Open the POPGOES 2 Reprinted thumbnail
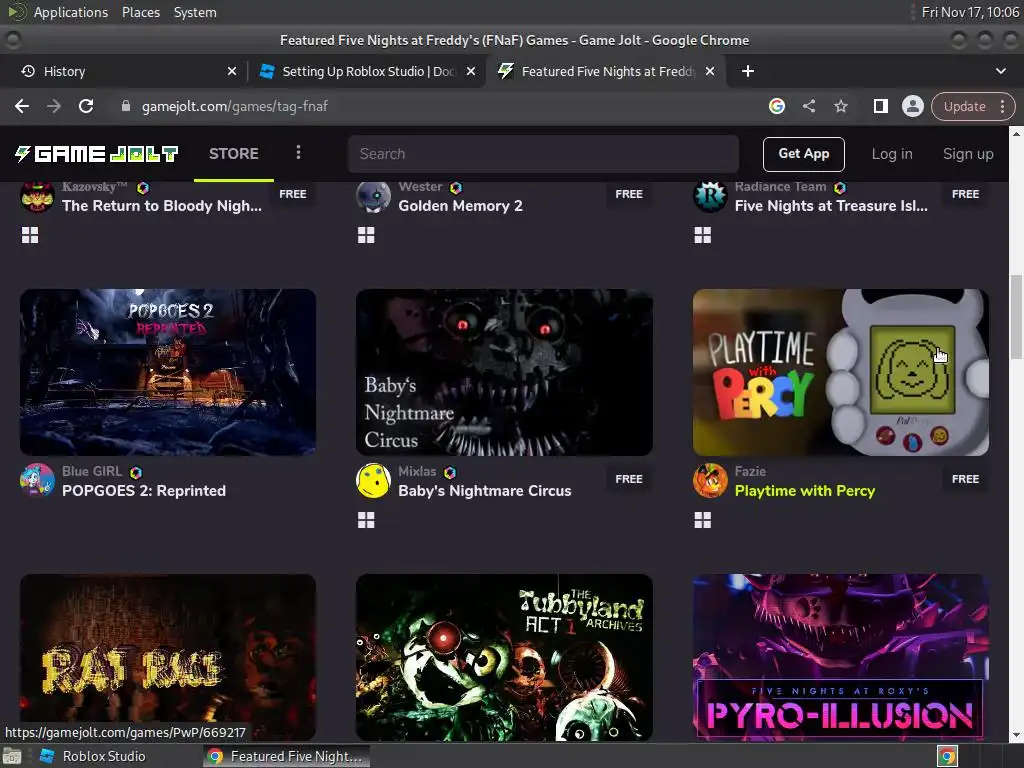Viewport: 1024px width, 768px height. 168,372
